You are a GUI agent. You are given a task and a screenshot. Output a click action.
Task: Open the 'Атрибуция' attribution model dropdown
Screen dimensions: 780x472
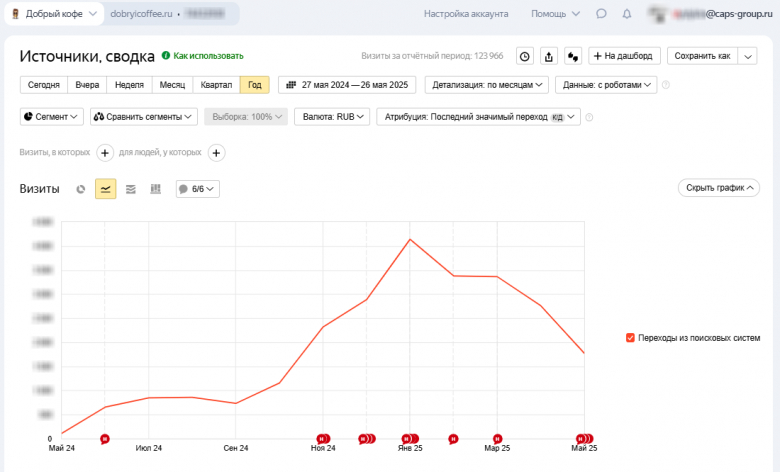point(478,117)
